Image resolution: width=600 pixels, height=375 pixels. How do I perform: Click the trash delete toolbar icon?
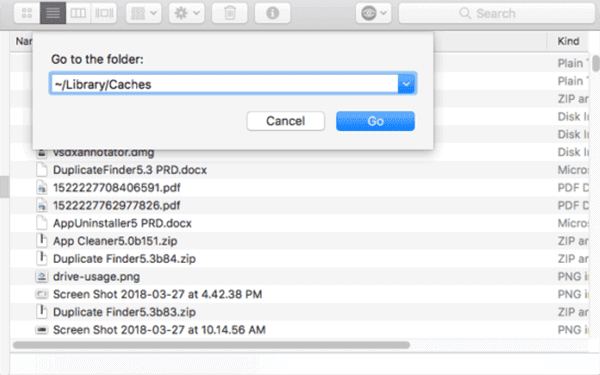pos(230,13)
